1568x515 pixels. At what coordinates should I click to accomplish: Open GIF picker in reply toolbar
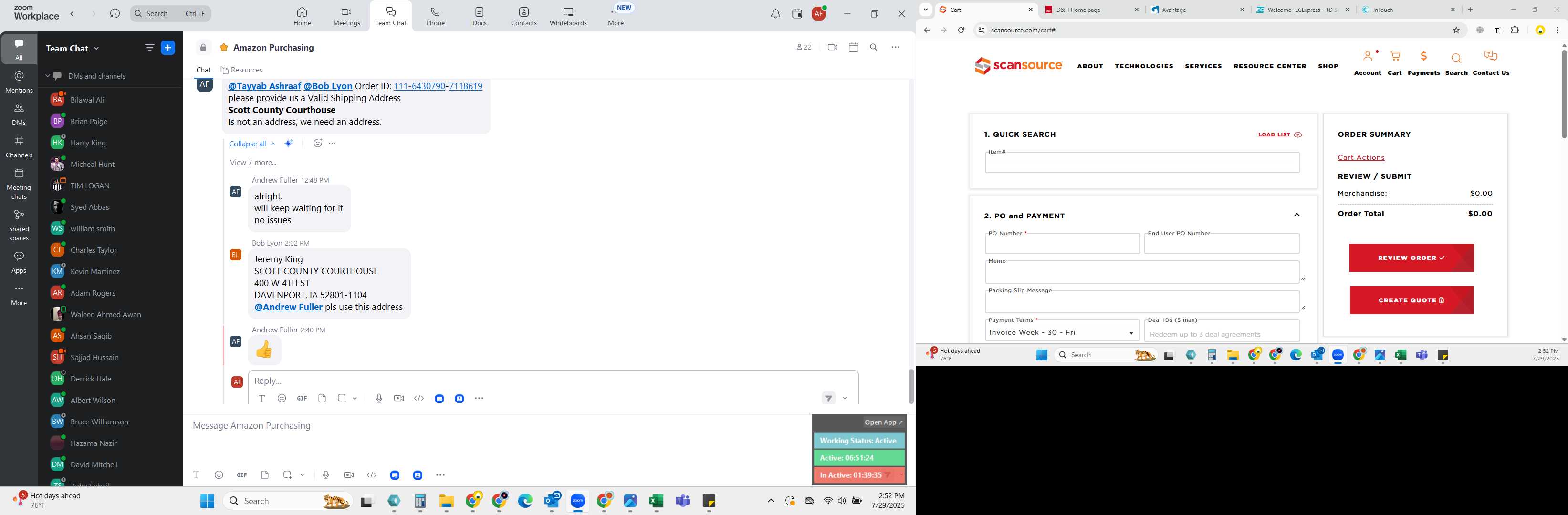(x=302, y=398)
